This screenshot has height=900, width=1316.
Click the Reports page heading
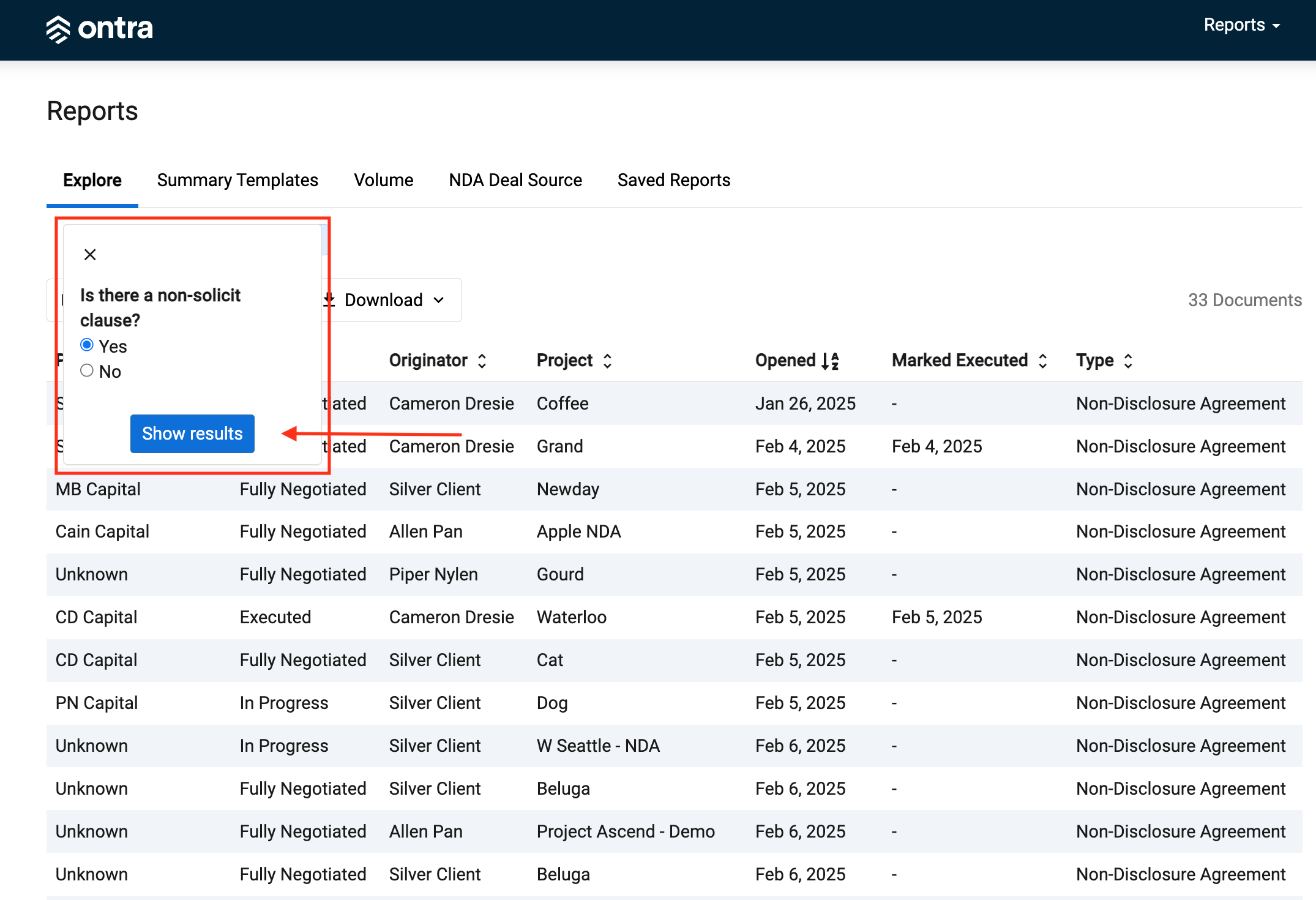(92, 111)
